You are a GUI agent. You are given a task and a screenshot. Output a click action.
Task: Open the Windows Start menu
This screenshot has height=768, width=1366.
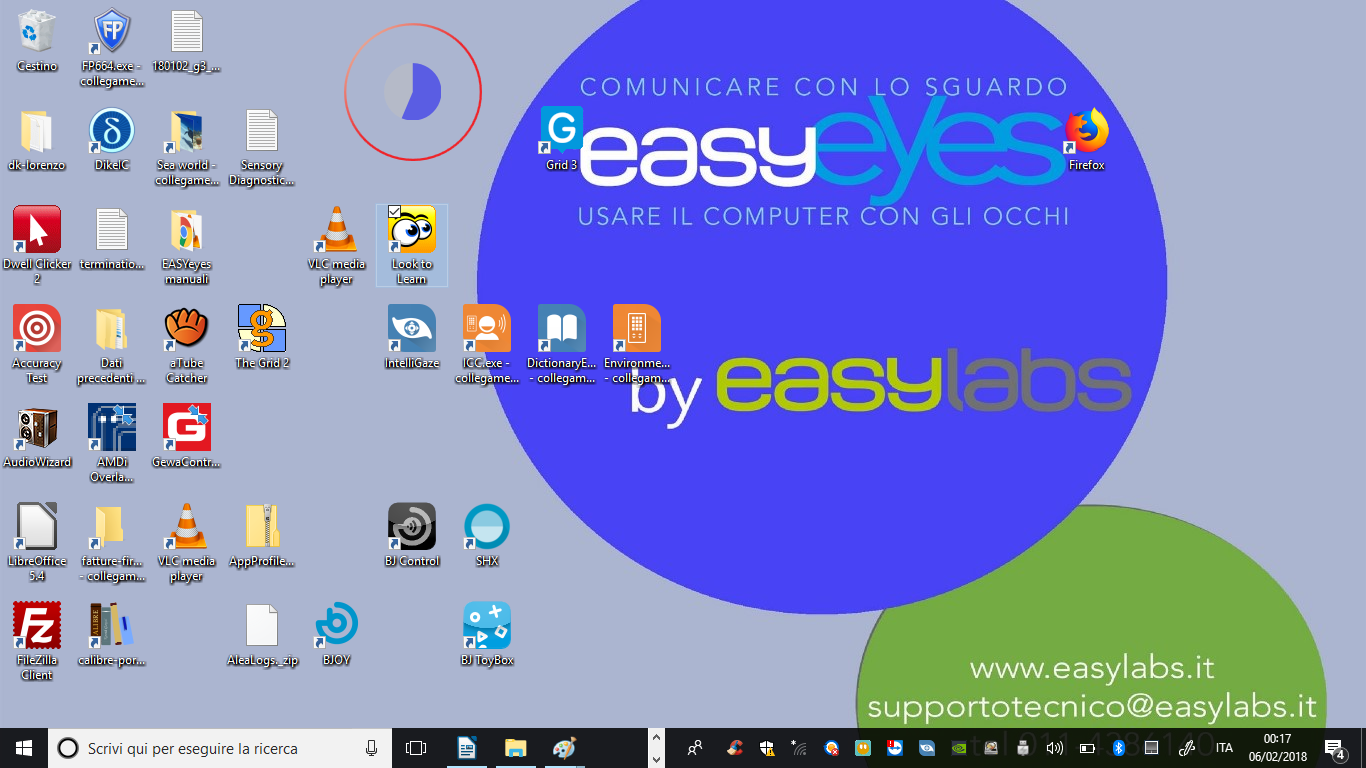point(24,748)
